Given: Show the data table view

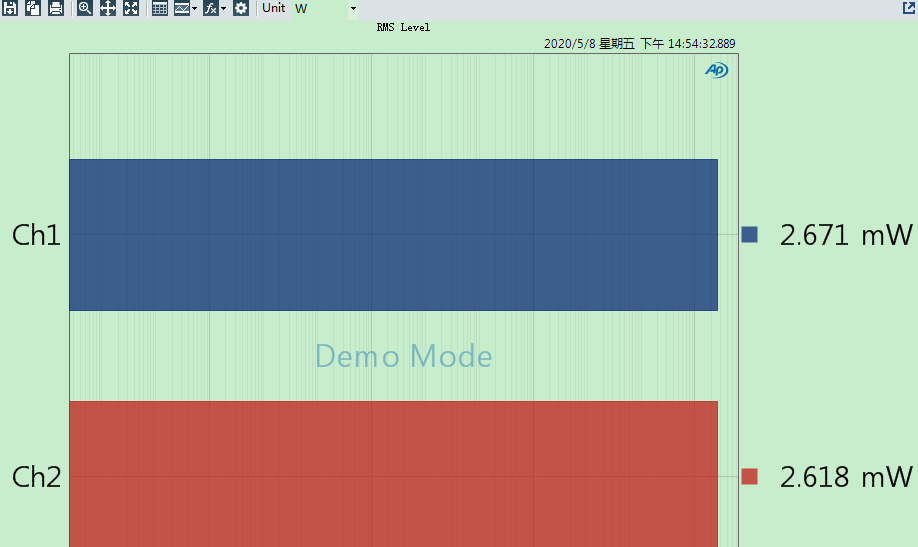Looking at the screenshot, I should coord(159,8).
